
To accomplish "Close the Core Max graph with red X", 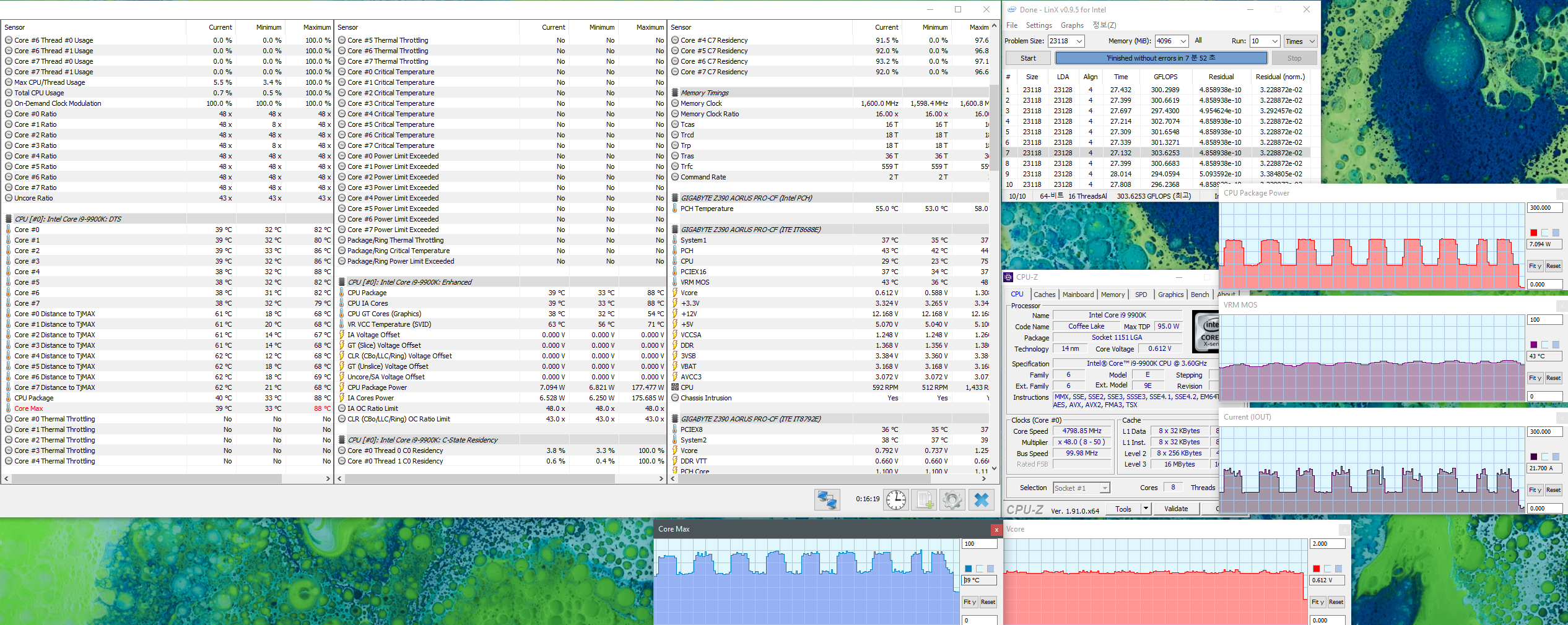I will click(996, 530).
